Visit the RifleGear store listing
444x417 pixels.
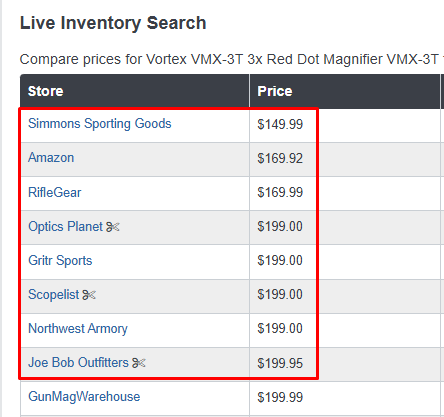click(55, 192)
